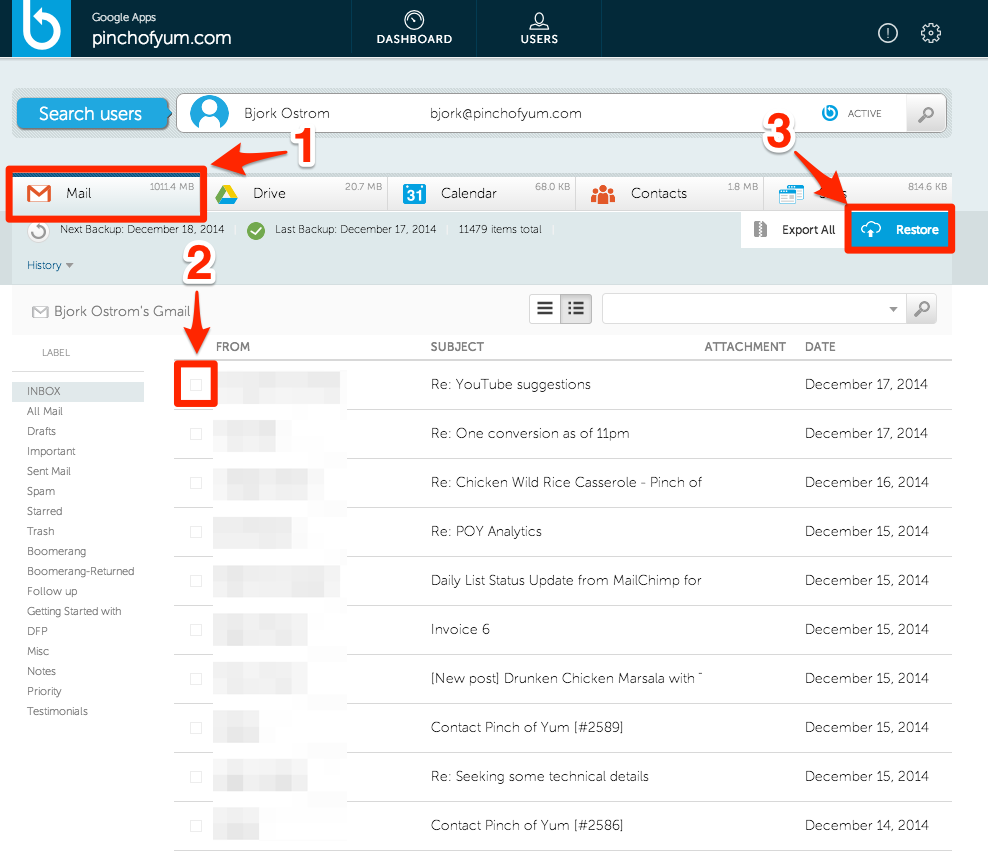Open the mail search dropdown arrow

click(893, 309)
